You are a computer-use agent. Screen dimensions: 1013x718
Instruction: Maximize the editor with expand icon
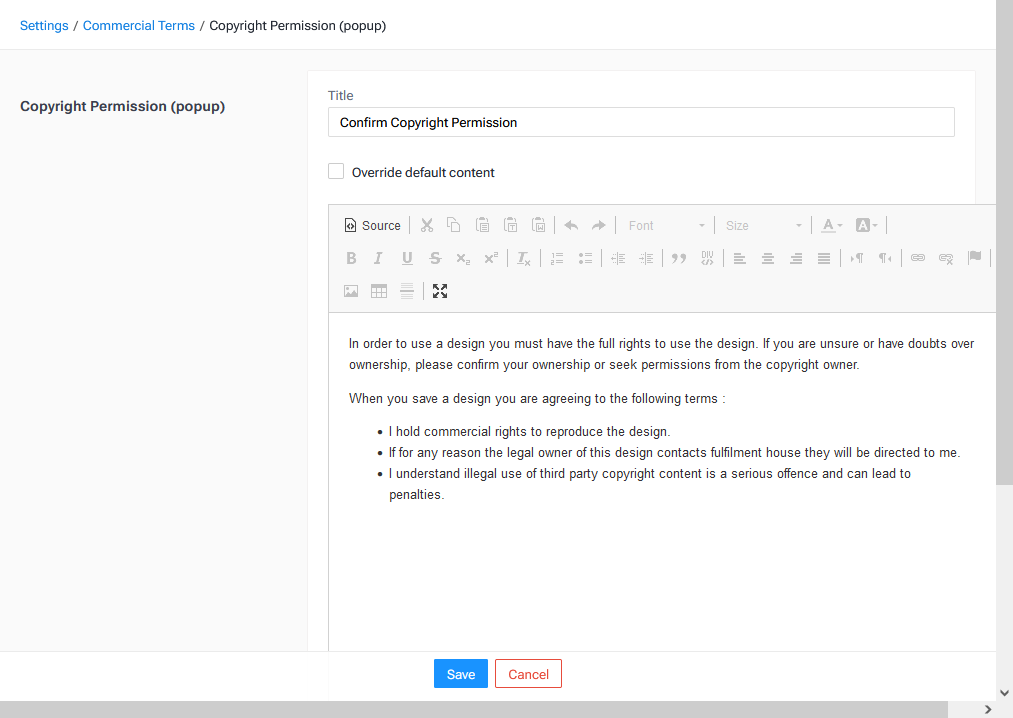pyautogui.click(x=440, y=291)
